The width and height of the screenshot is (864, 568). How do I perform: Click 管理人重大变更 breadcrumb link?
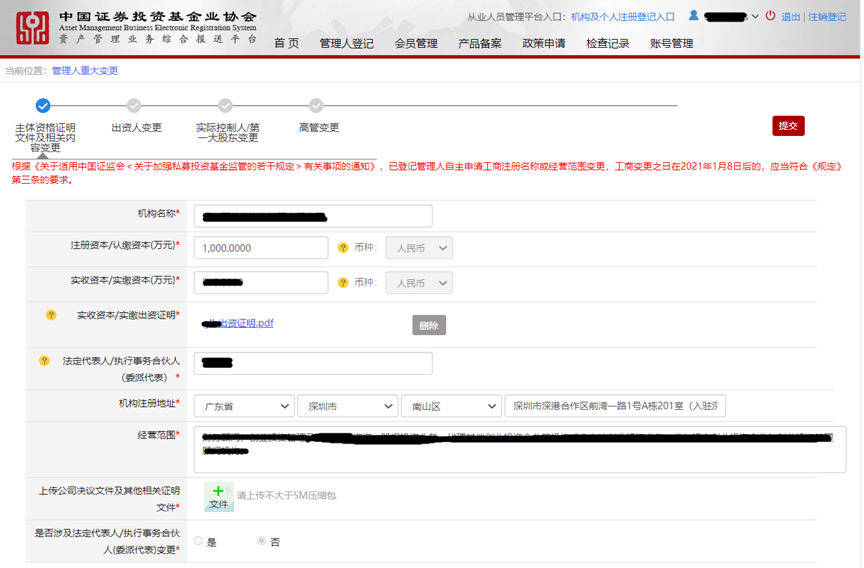(85, 71)
